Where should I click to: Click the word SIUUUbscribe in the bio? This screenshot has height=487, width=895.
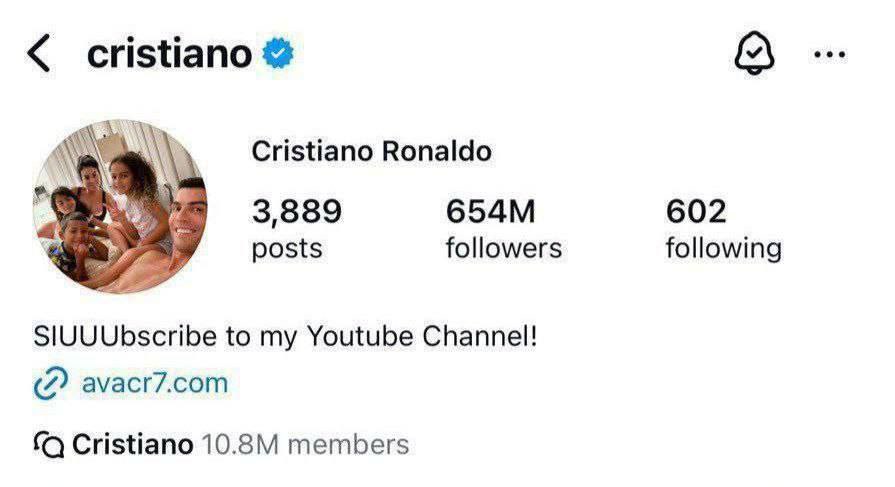pos(125,335)
